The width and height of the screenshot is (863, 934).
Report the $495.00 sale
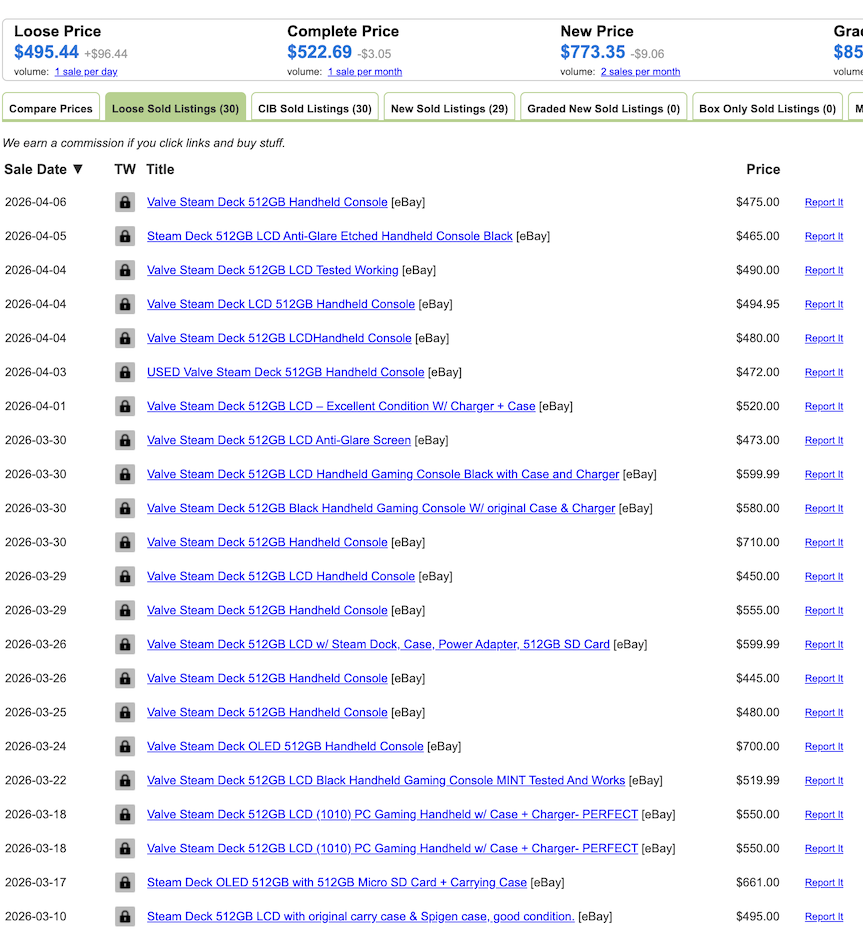point(824,916)
